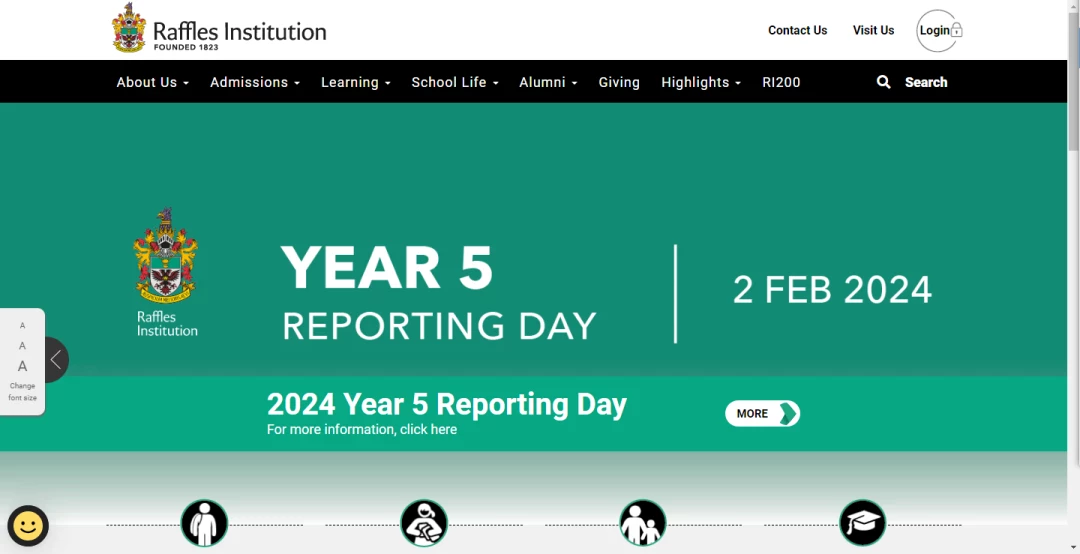Image resolution: width=1080 pixels, height=554 pixels.
Task: Select the smallest font size A
Action: tap(22, 325)
